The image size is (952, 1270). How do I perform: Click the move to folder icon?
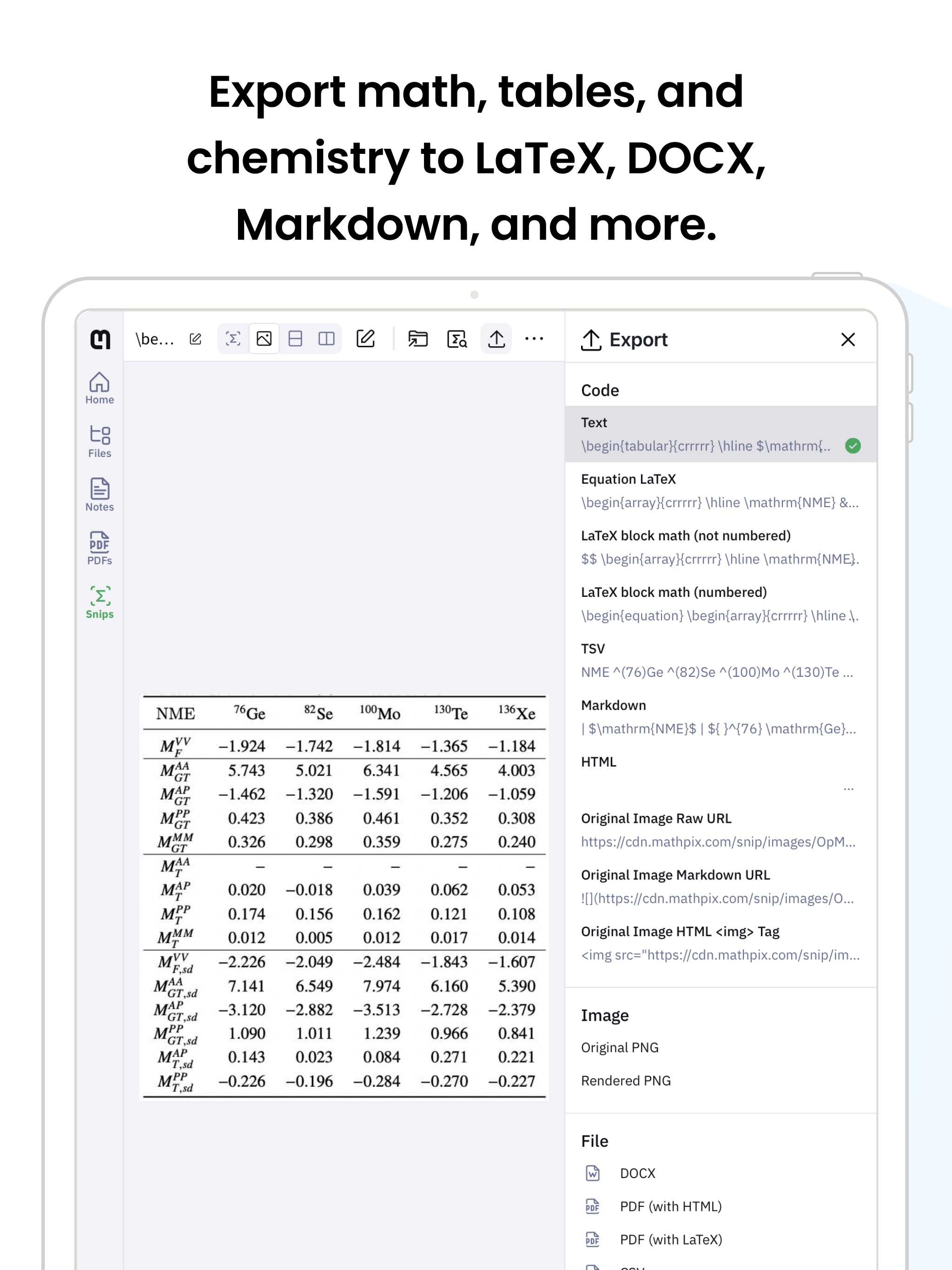417,339
